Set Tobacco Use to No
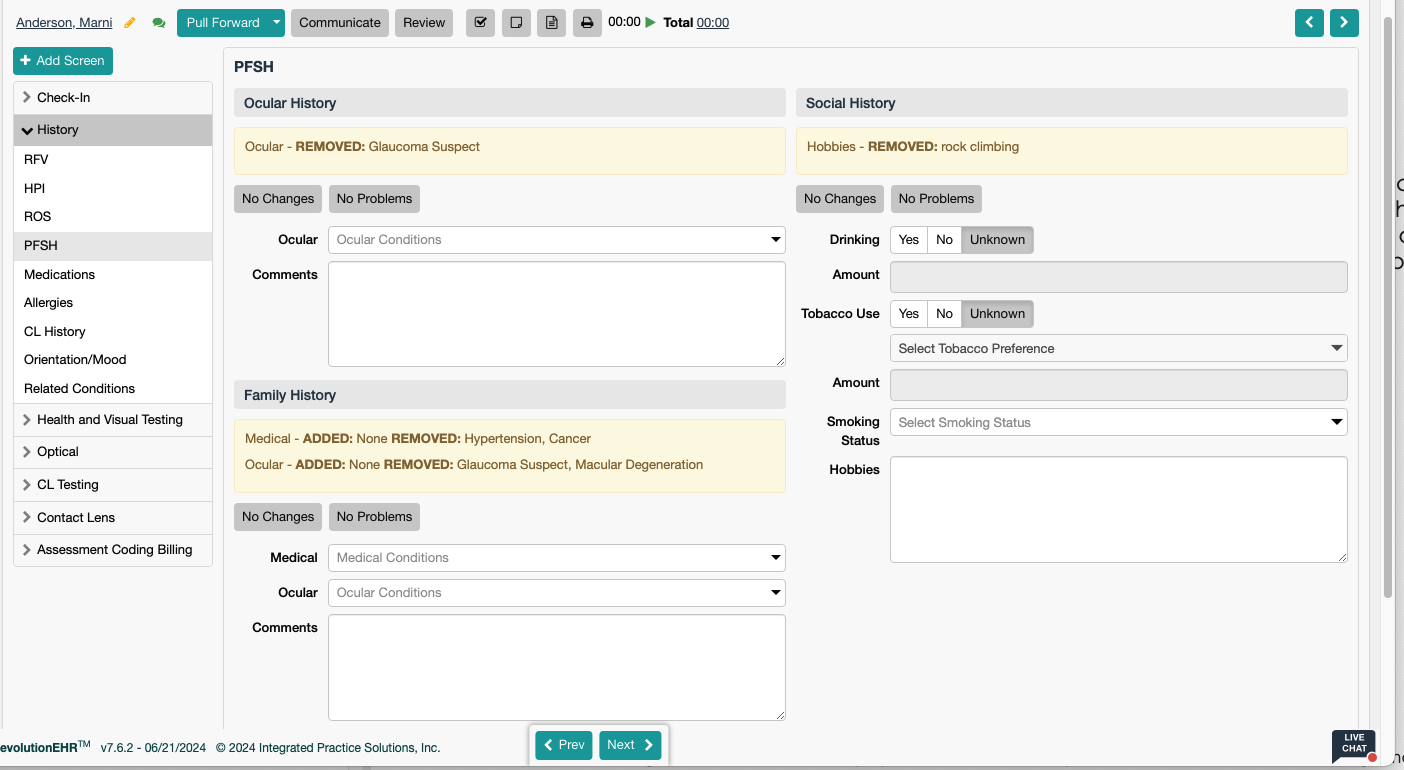The height and width of the screenshot is (770, 1404). coord(945,314)
